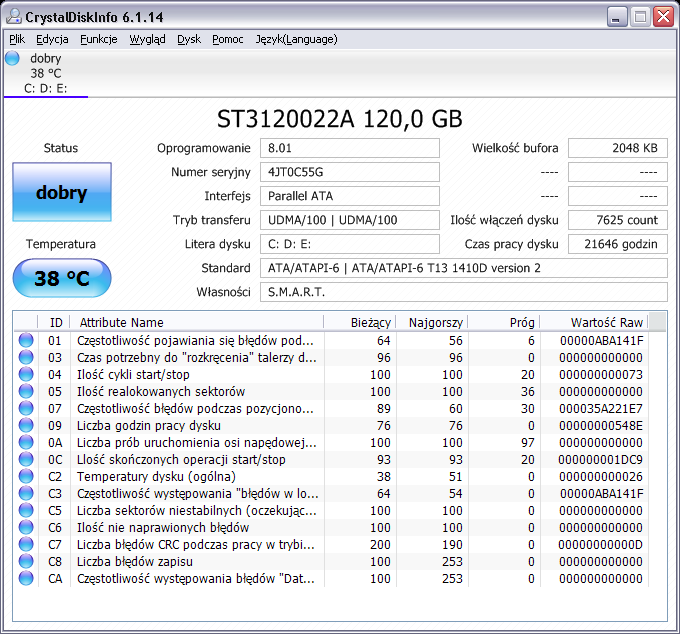Viewport: 687px width, 634px height.
Task: Click raw value 000035A221E7
Action: pyautogui.click(x=601, y=408)
